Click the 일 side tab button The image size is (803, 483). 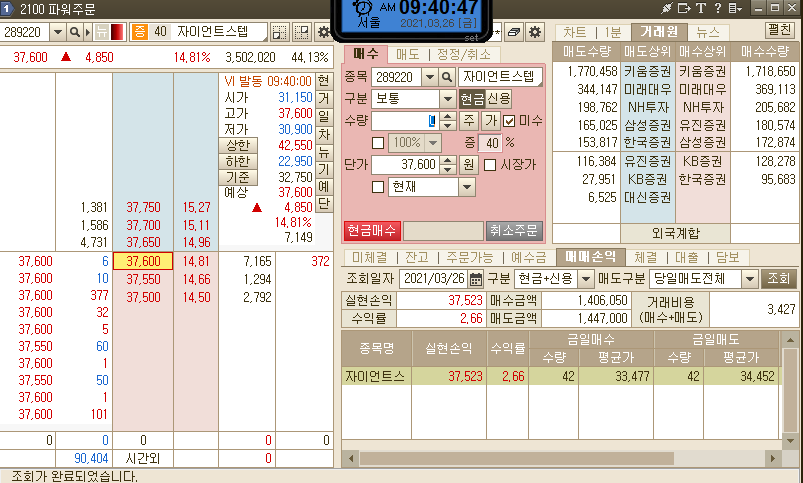[x=324, y=116]
